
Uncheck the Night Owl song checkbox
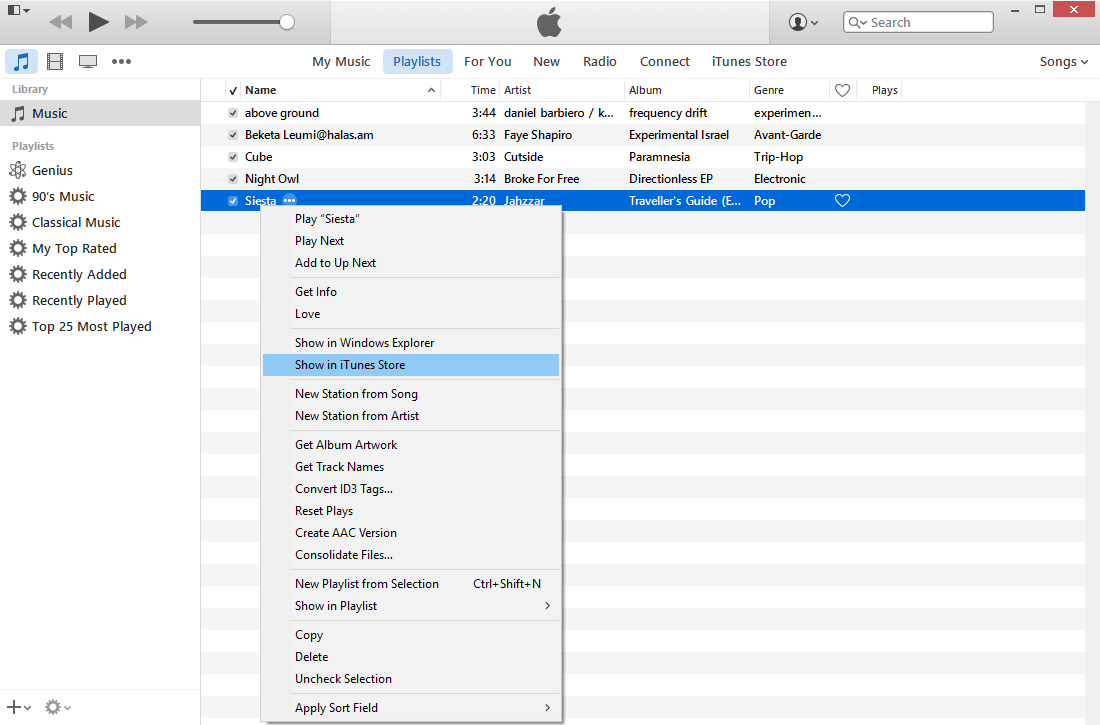(x=233, y=179)
